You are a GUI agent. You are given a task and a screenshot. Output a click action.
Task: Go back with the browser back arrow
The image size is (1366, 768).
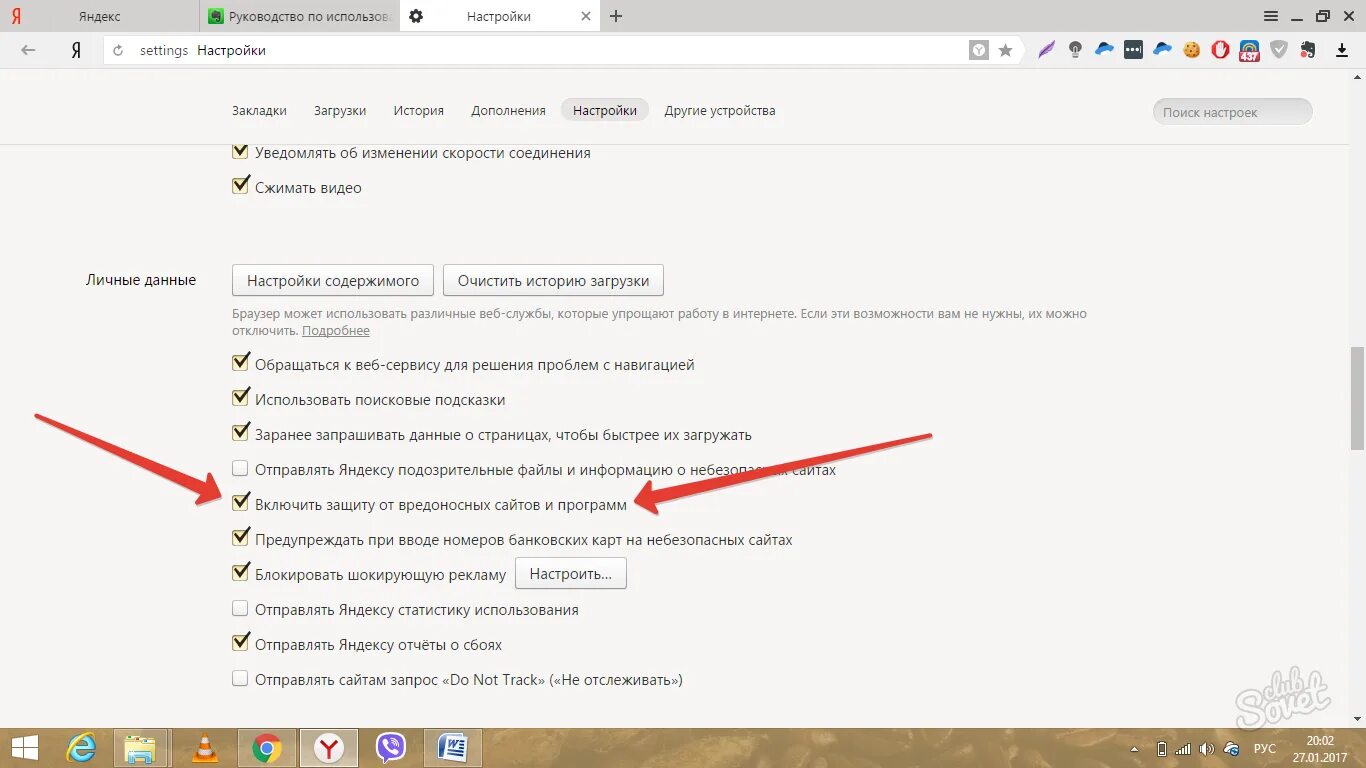point(28,50)
